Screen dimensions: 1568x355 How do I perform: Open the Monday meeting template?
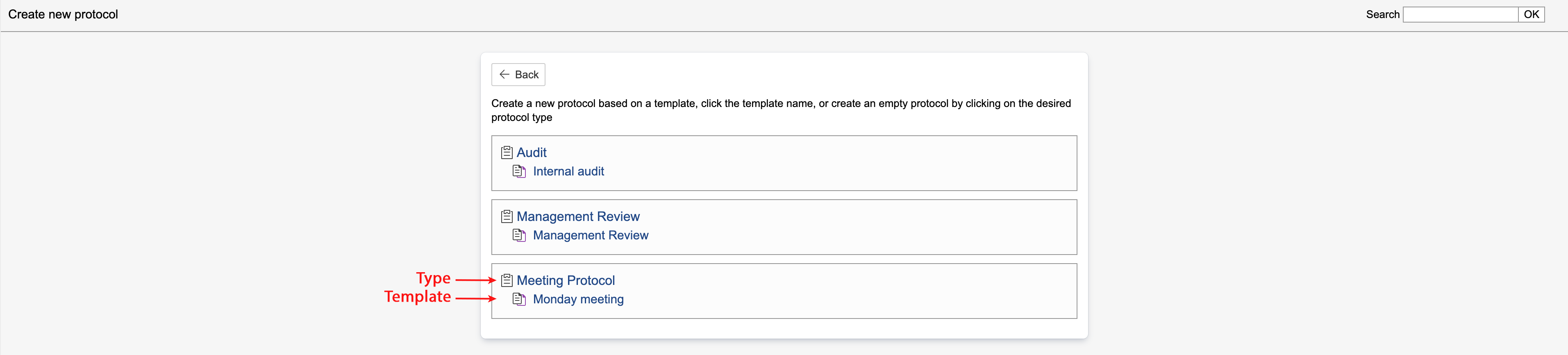(x=578, y=300)
